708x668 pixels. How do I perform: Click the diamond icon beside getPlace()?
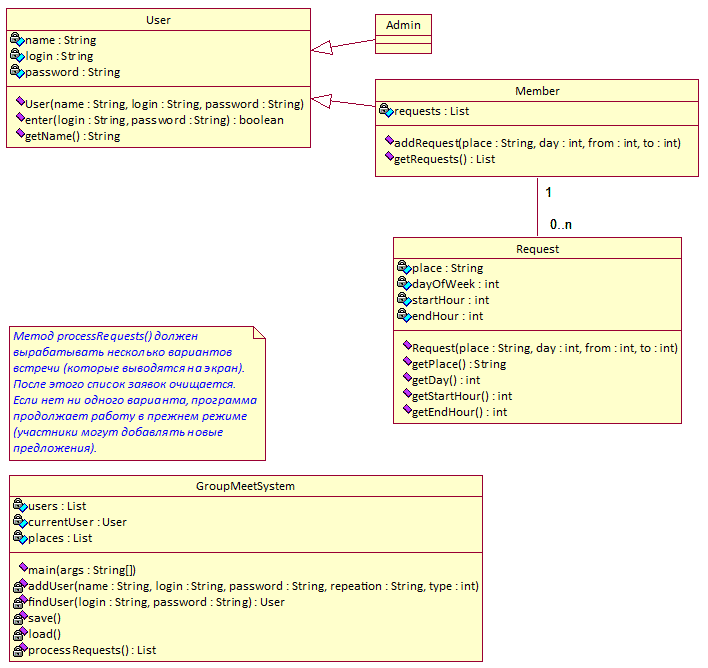pyautogui.click(x=407, y=361)
